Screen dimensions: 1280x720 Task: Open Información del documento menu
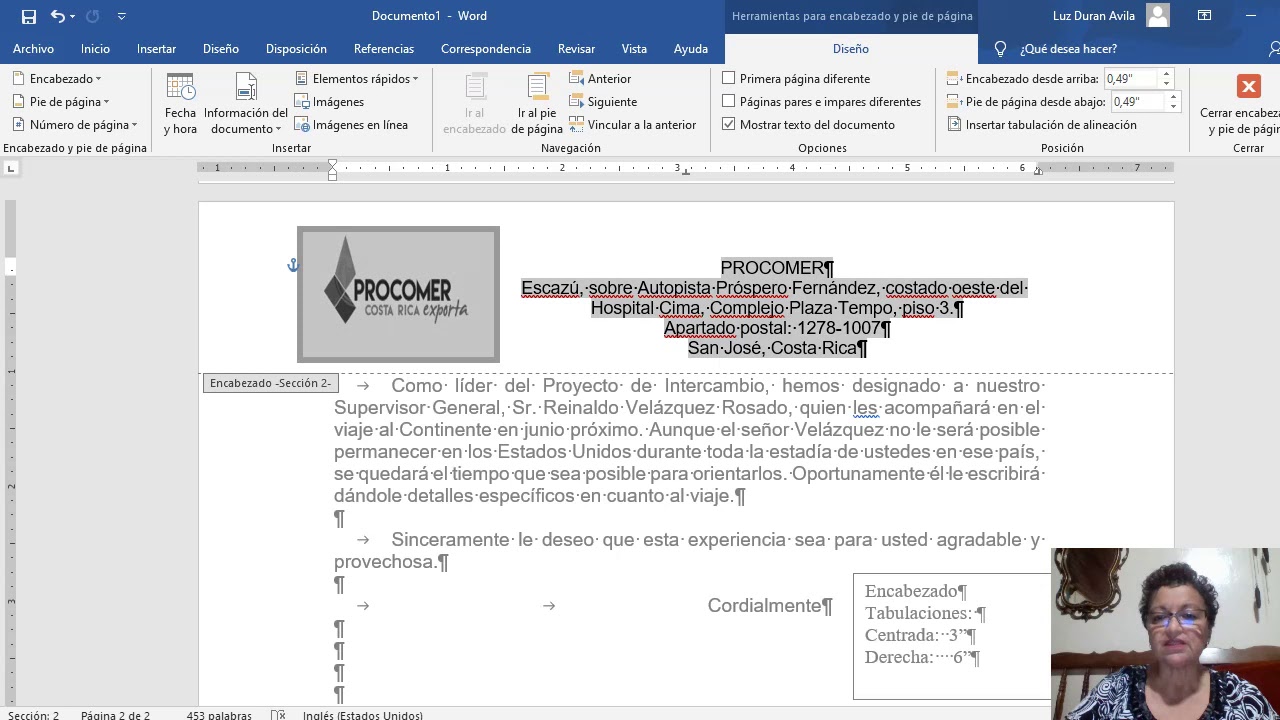pos(245,104)
